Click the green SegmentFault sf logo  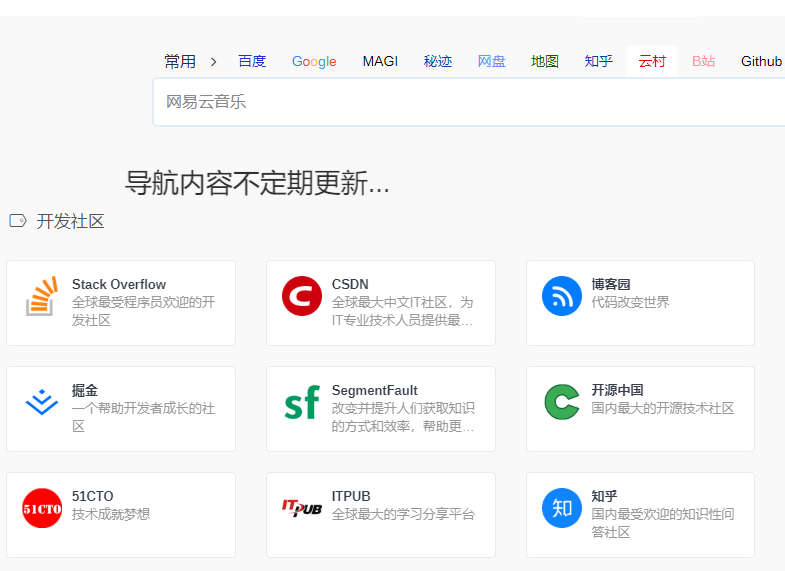pyautogui.click(x=302, y=402)
